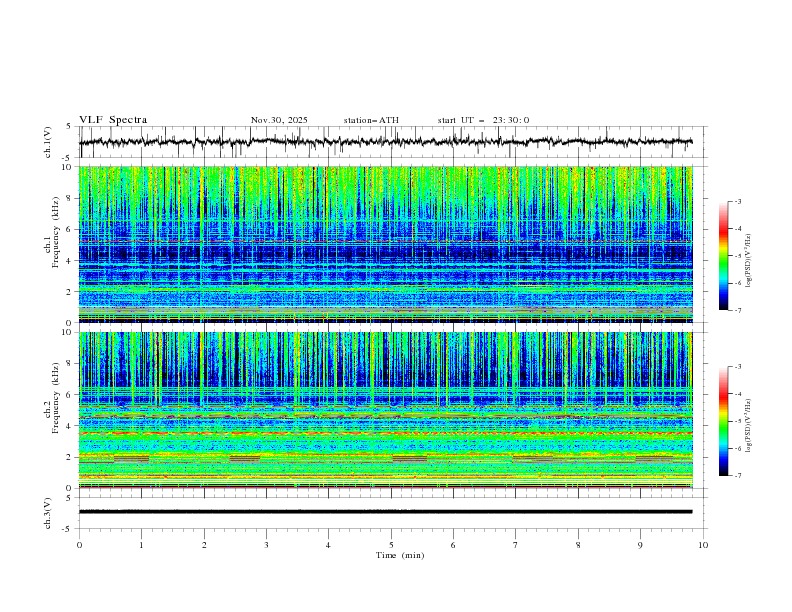Click the start UT 23:30:0 timestamp
This screenshot has width=792, height=612.
pos(483,120)
